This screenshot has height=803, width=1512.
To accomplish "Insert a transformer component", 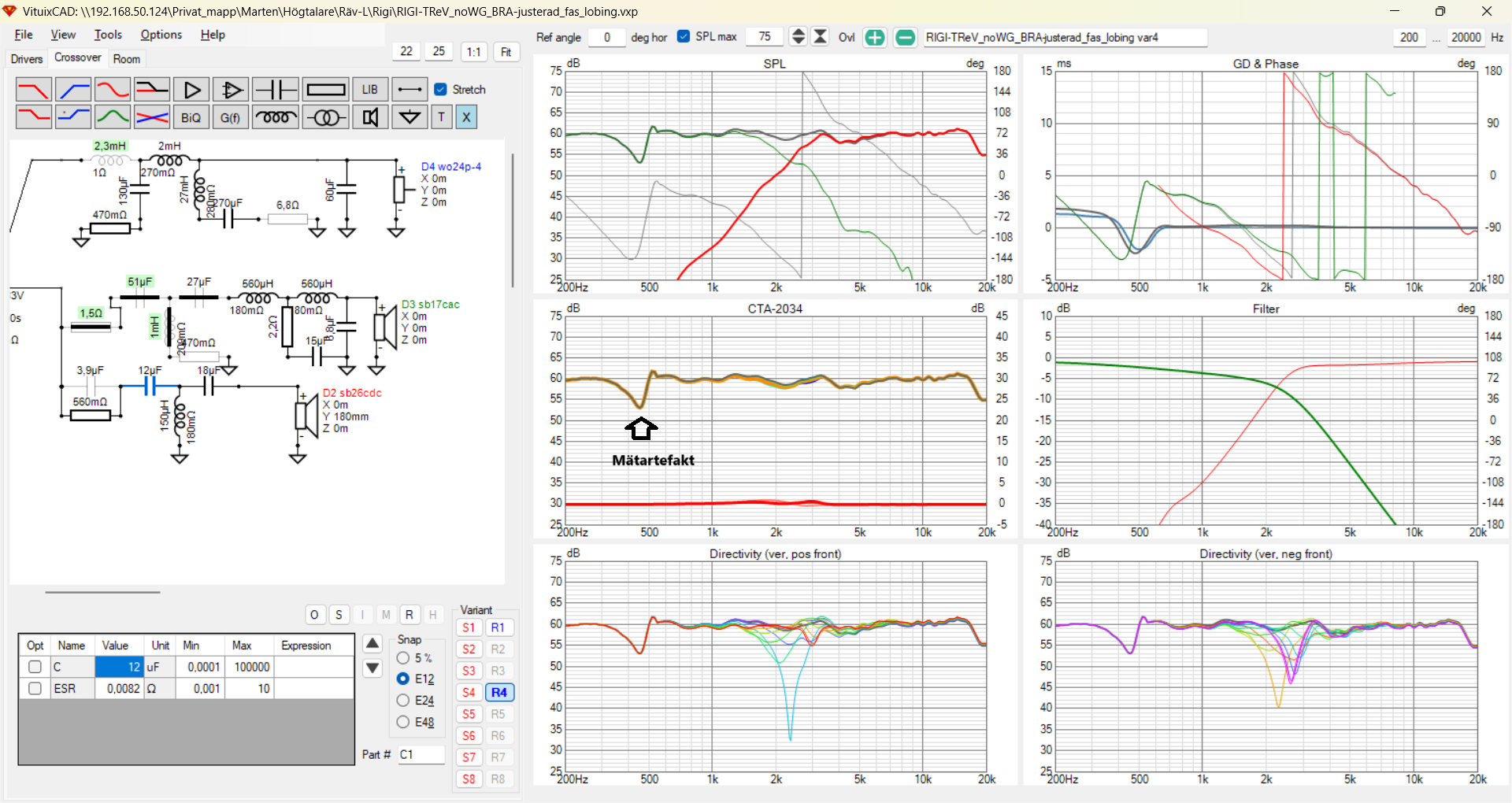I will click(x=325, y=117).
